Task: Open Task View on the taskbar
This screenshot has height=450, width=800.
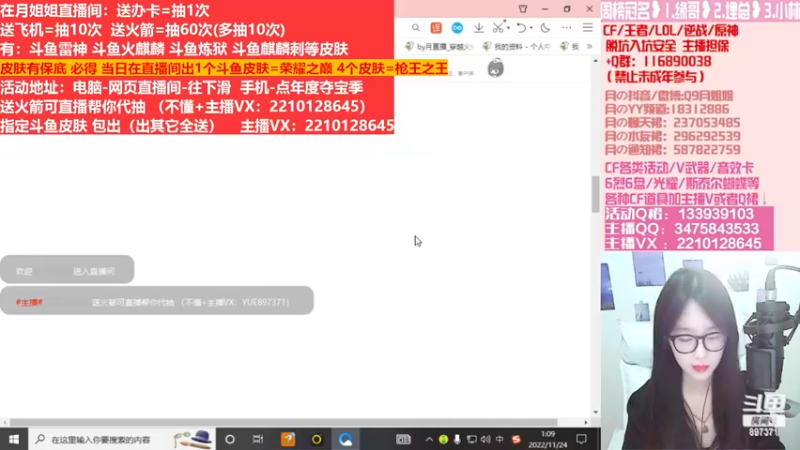Action: pos(258,439)
